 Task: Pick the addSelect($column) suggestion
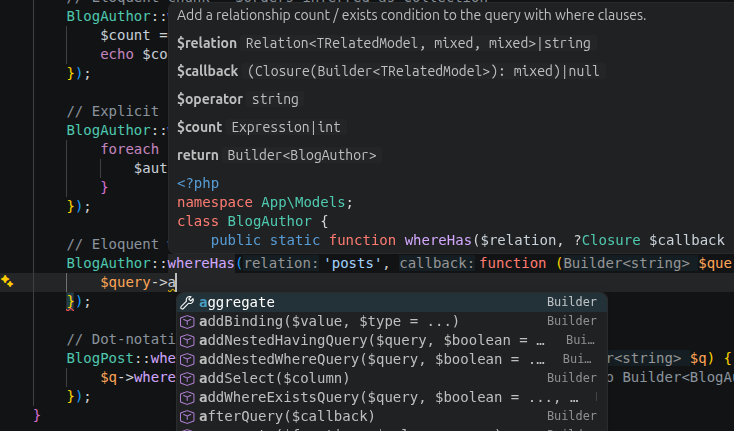(x=392, y=378)
